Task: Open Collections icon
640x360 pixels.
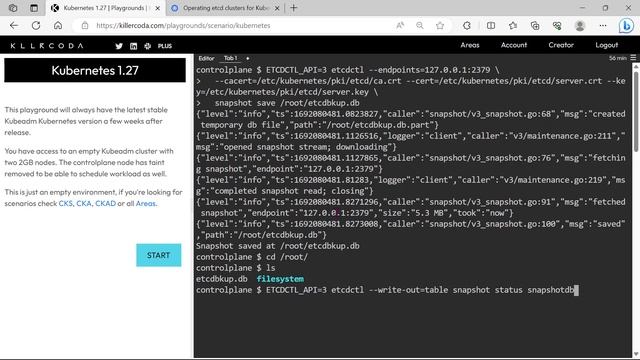Action: 535,25
